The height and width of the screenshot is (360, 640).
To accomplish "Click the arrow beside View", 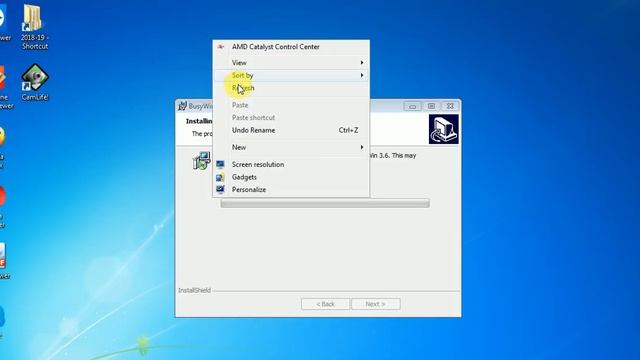I will [x=362, y=63].
